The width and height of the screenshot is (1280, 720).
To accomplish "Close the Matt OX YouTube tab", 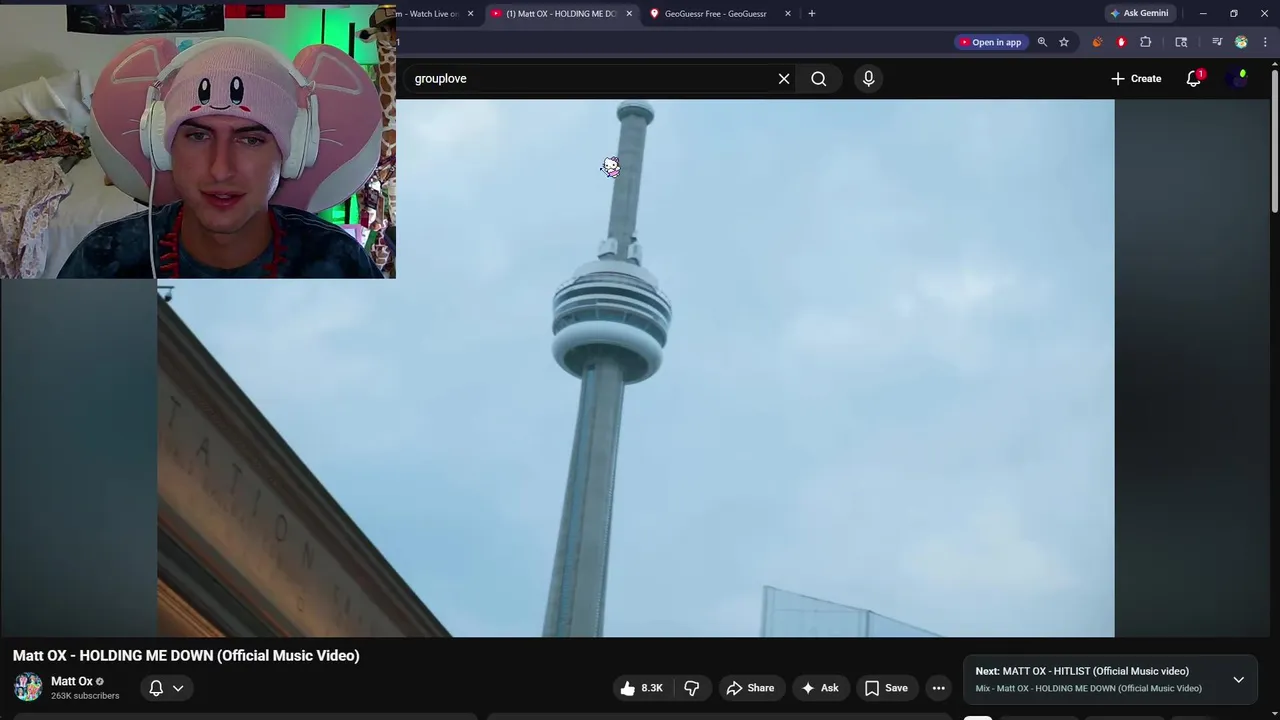I will coord(629,14).
